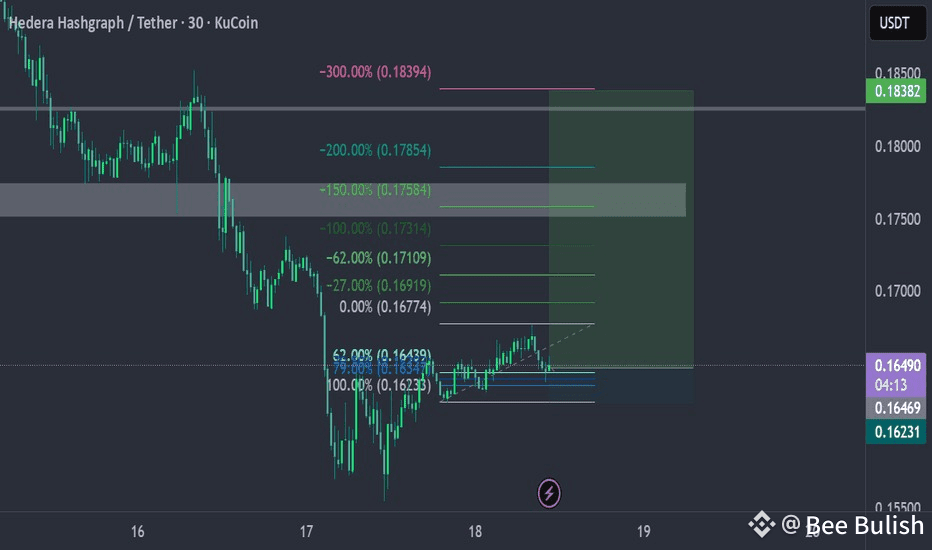Select the gray horizontal supply zone rectangle
The height and width of the screenshot is (550, 932).
click(342, 200)
